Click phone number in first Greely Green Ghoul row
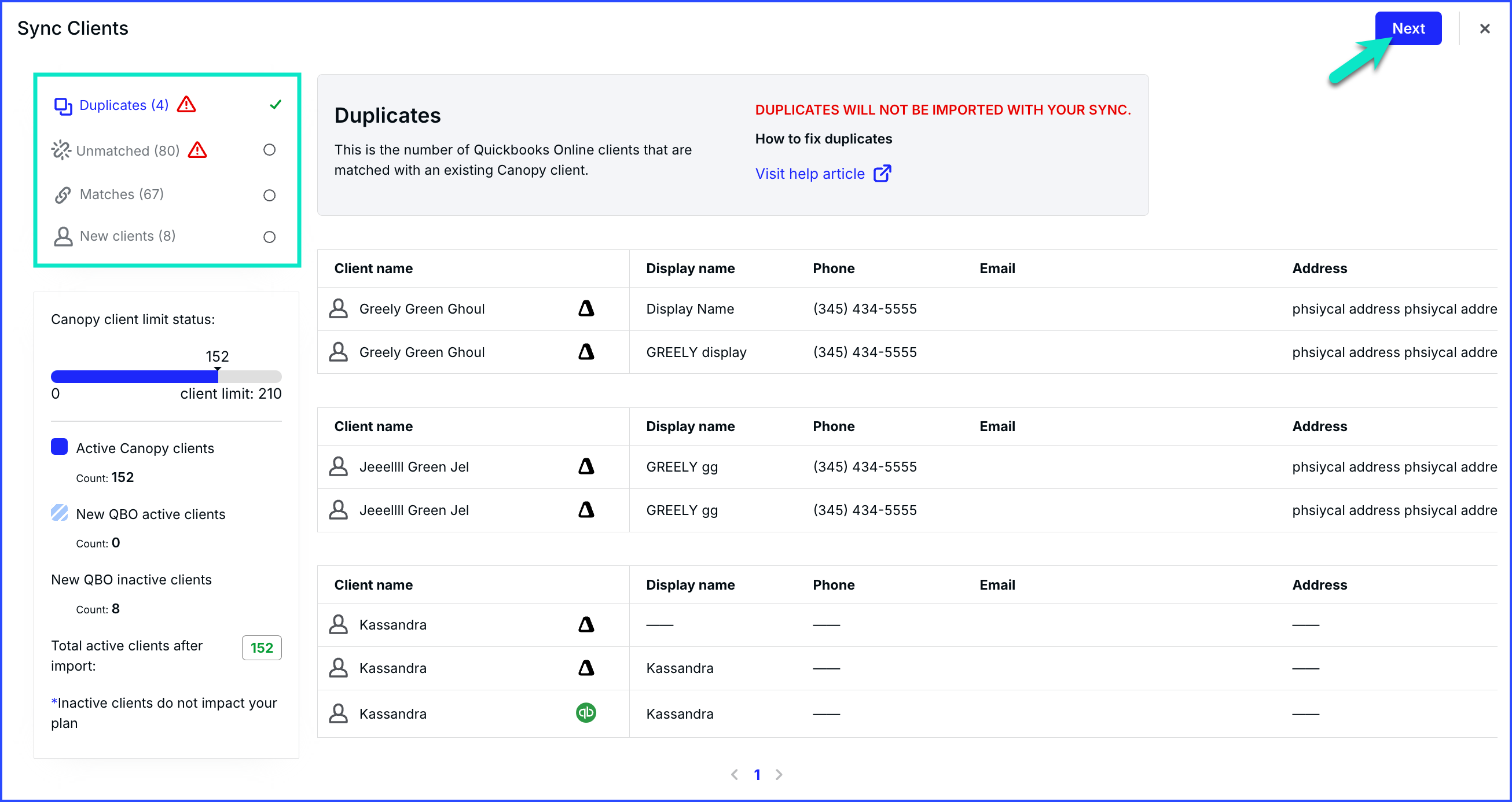1512x802 pixels. (x=865, y=309)
